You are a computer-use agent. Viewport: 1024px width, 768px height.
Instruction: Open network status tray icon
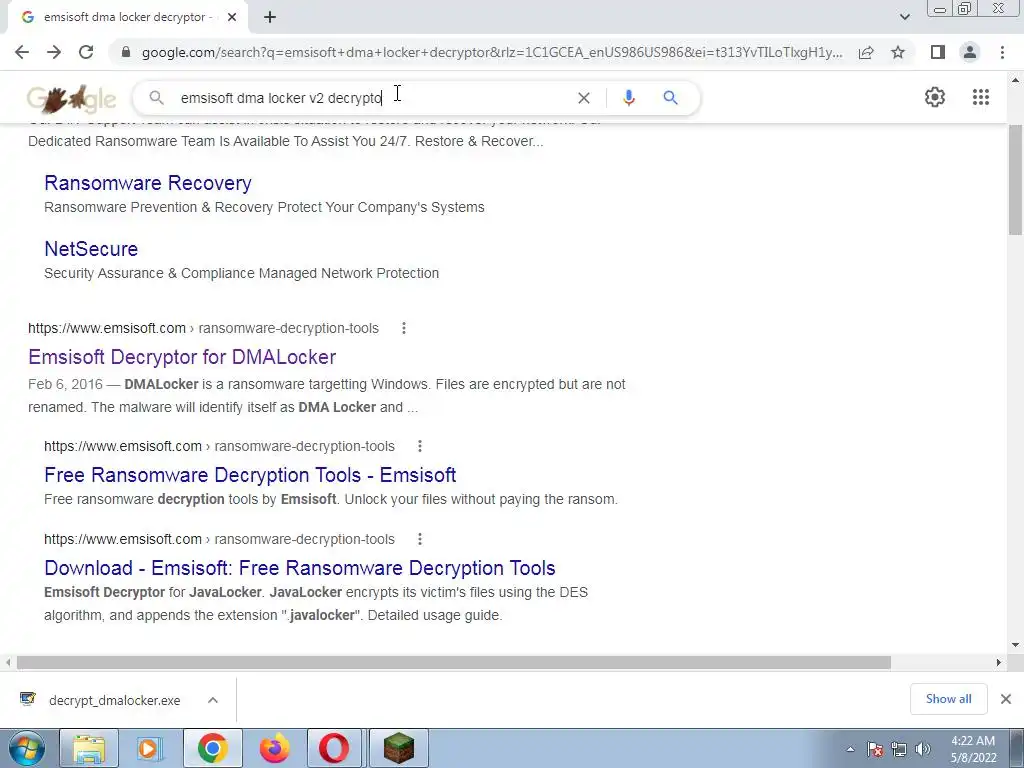point(899,749)
